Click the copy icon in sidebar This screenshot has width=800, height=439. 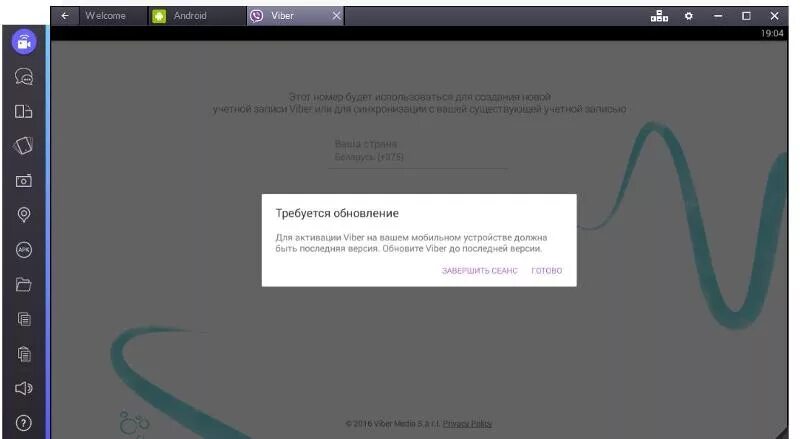(24, 319)
